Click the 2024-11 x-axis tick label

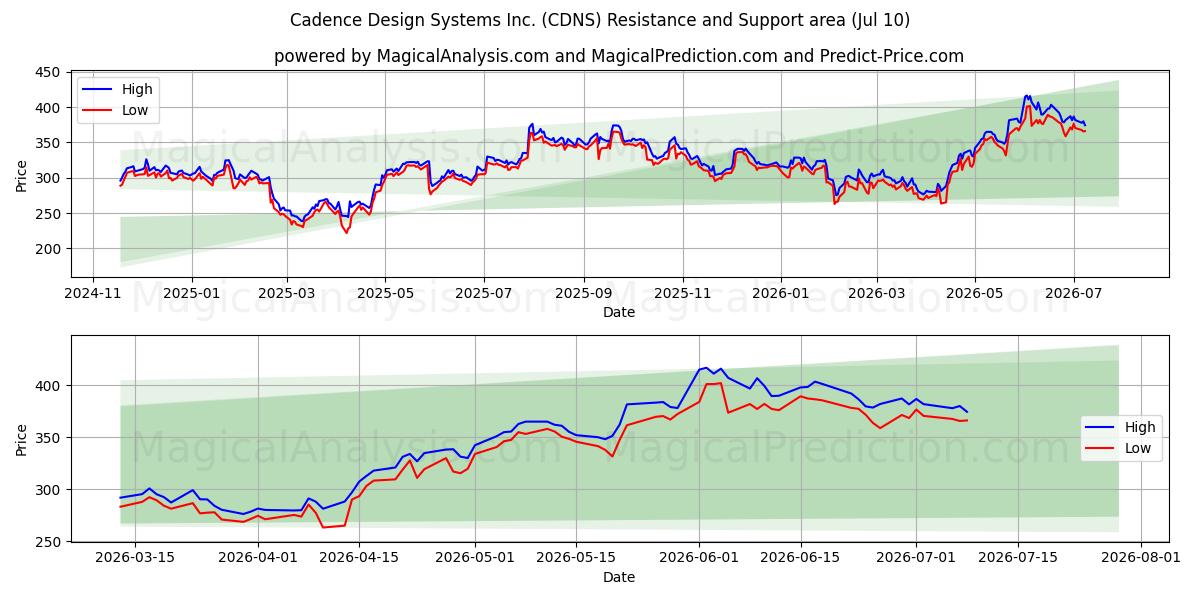pos(93,293)
